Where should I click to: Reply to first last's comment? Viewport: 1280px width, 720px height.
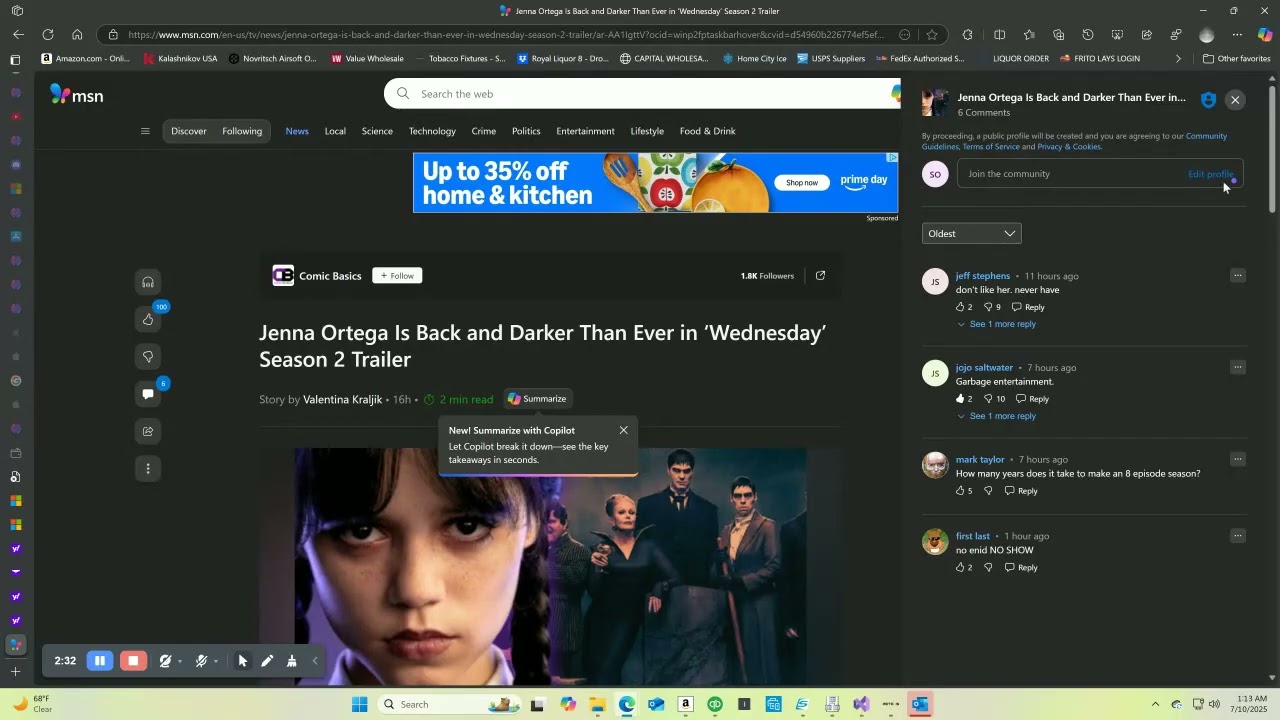point(1021,568)
